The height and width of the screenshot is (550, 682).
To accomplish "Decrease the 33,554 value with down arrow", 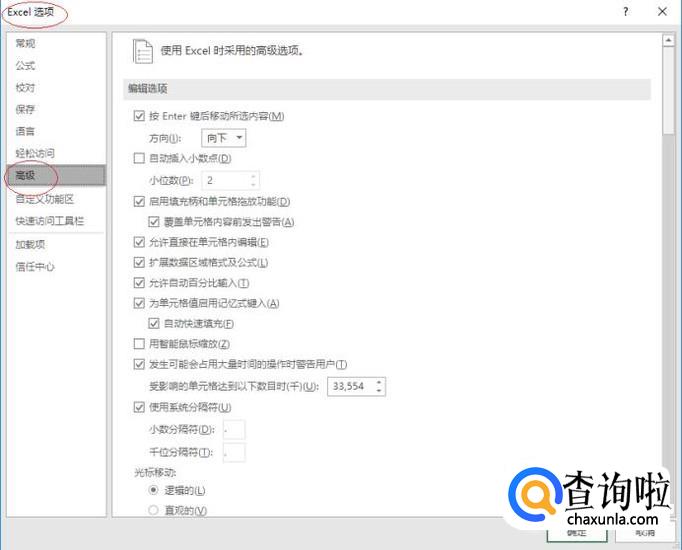I will (379, 390).
